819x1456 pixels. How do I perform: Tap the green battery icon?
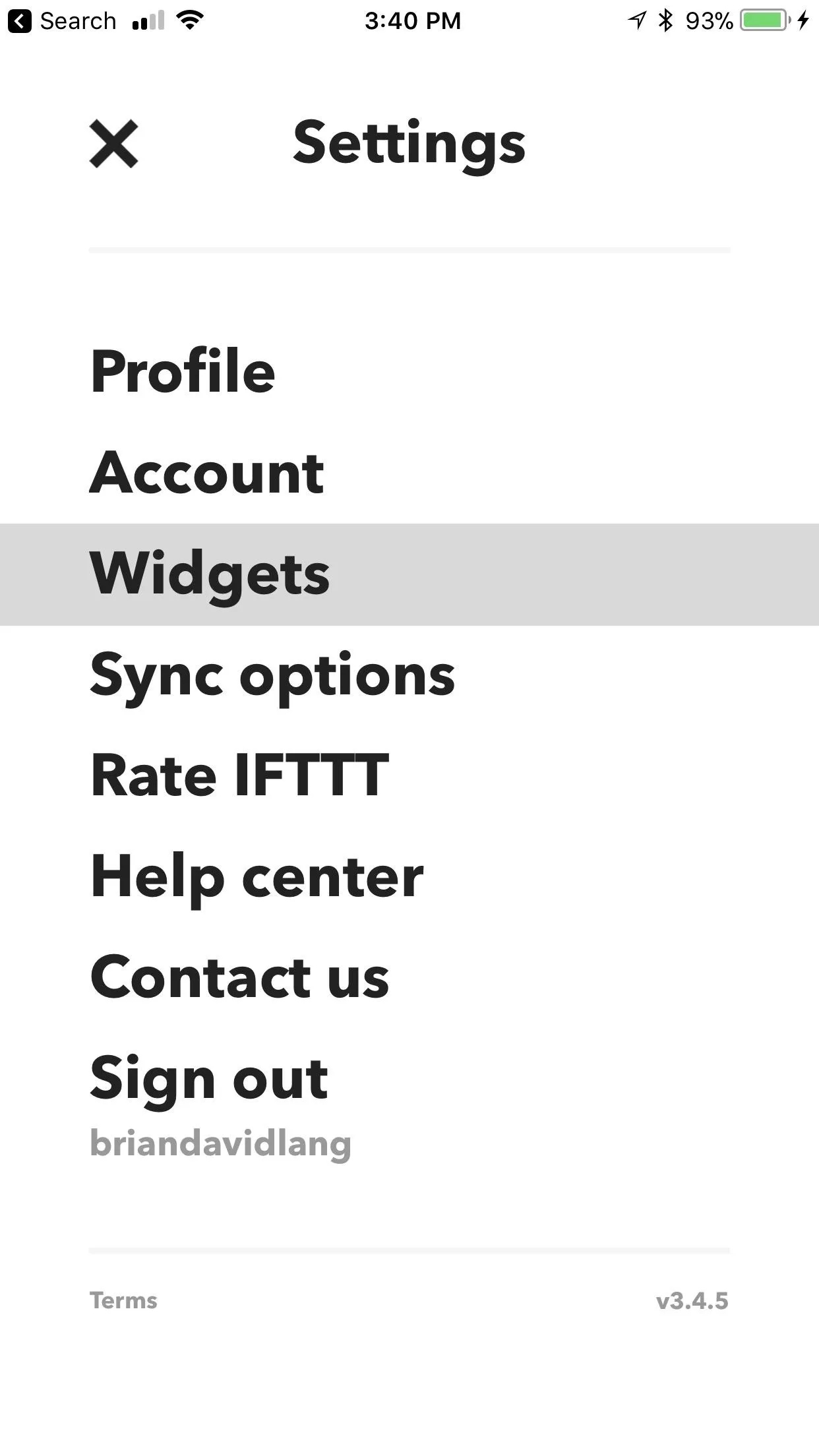tap(765, 20)
